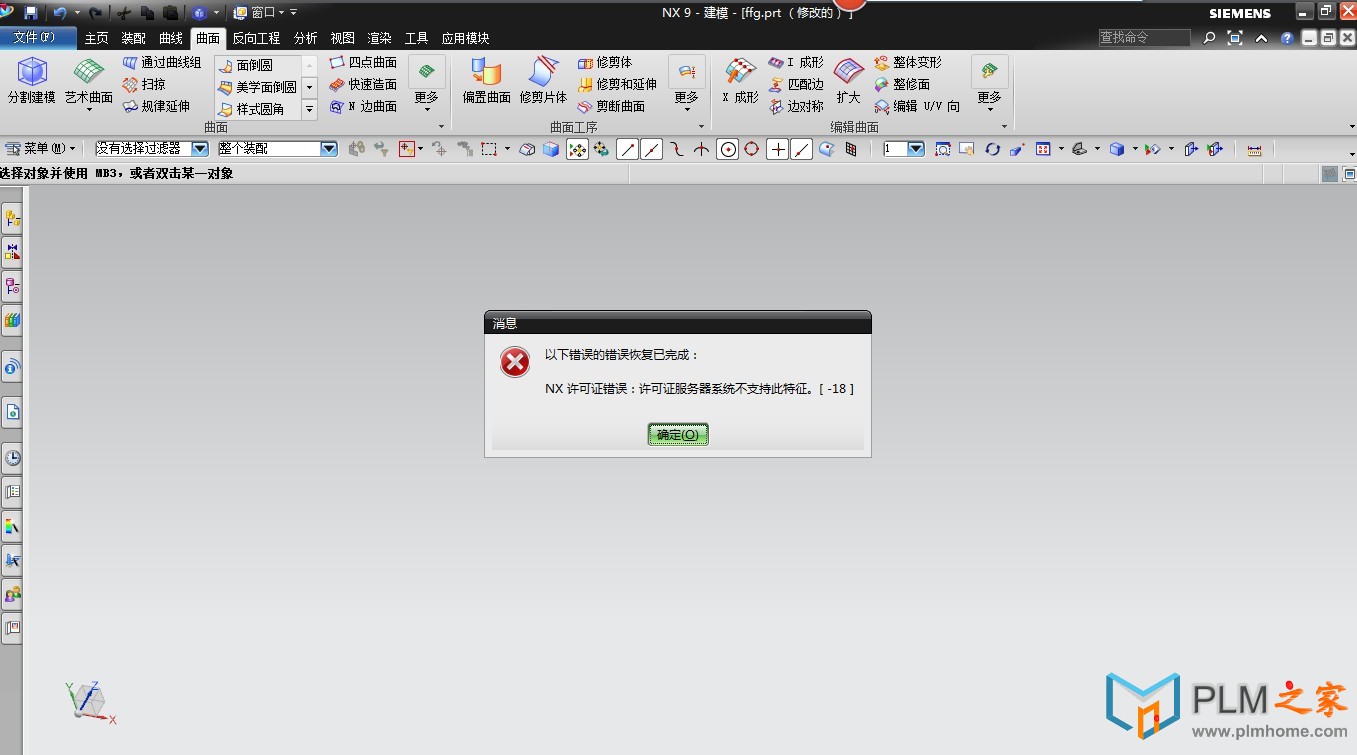Choose 修剪体 trim body
This screenshot has width=1357, height=755.
[605, 62]
